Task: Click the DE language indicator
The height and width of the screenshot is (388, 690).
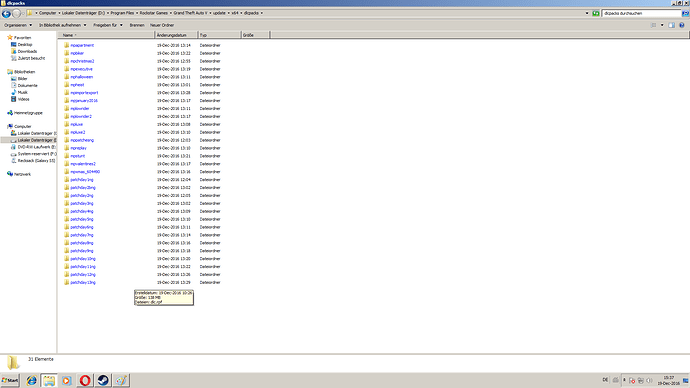Action: click(605, 380)
